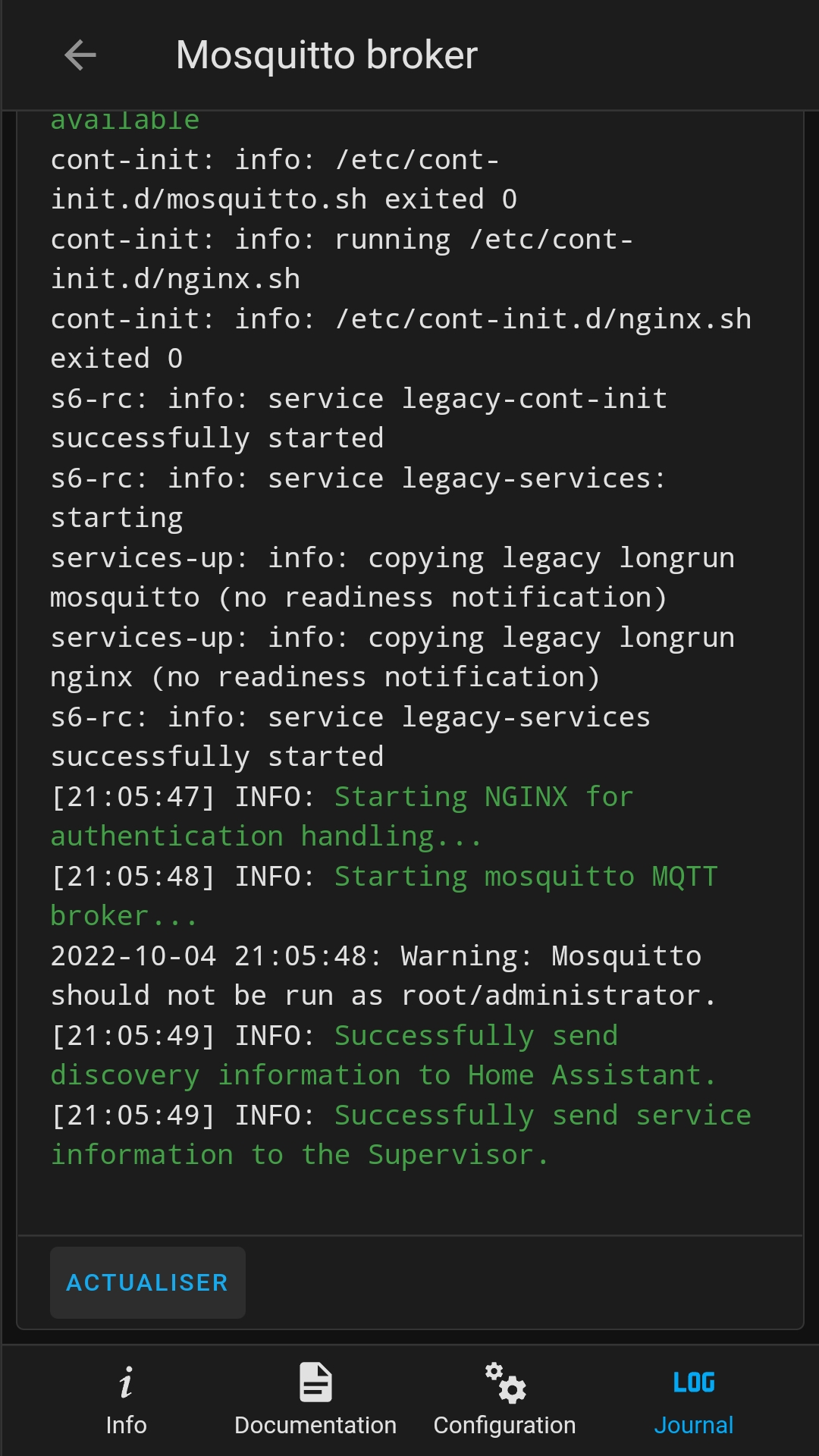Switch to the Info tab label
Screen dimensions: 819x1456
click(x=126, y=1425)
